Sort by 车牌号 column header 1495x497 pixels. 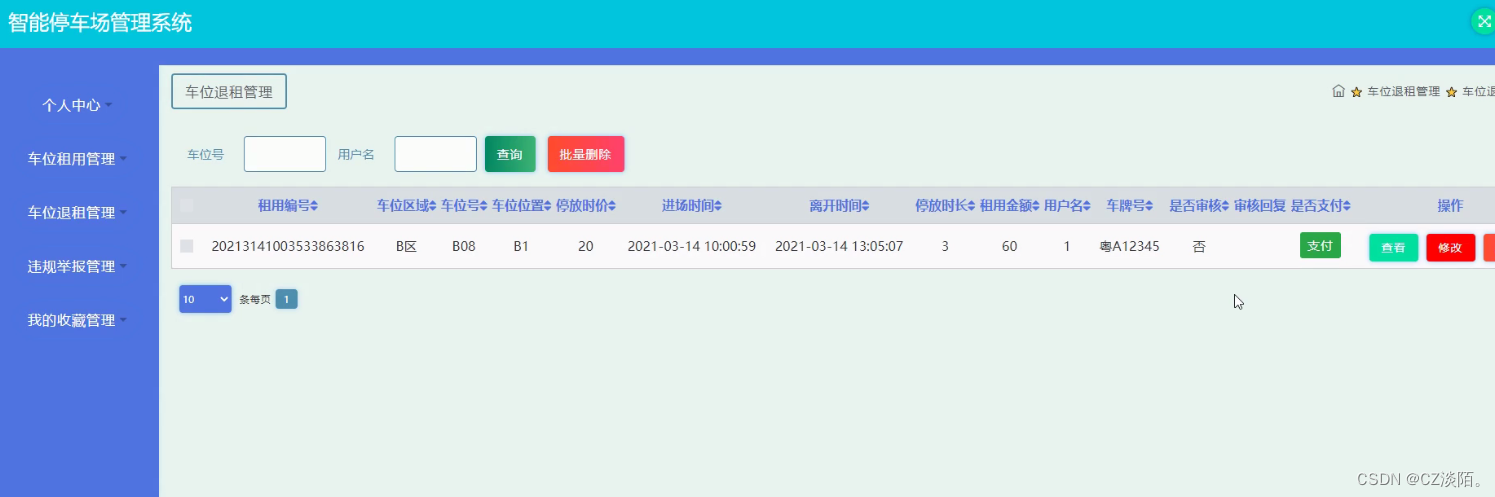[1130, 206]
